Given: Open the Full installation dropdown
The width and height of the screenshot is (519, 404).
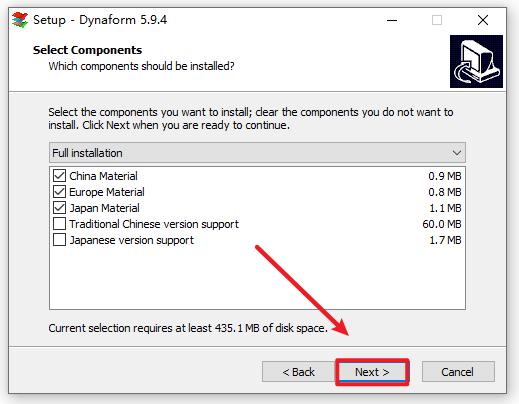Looking at the screenshot, I should point(257,153).
